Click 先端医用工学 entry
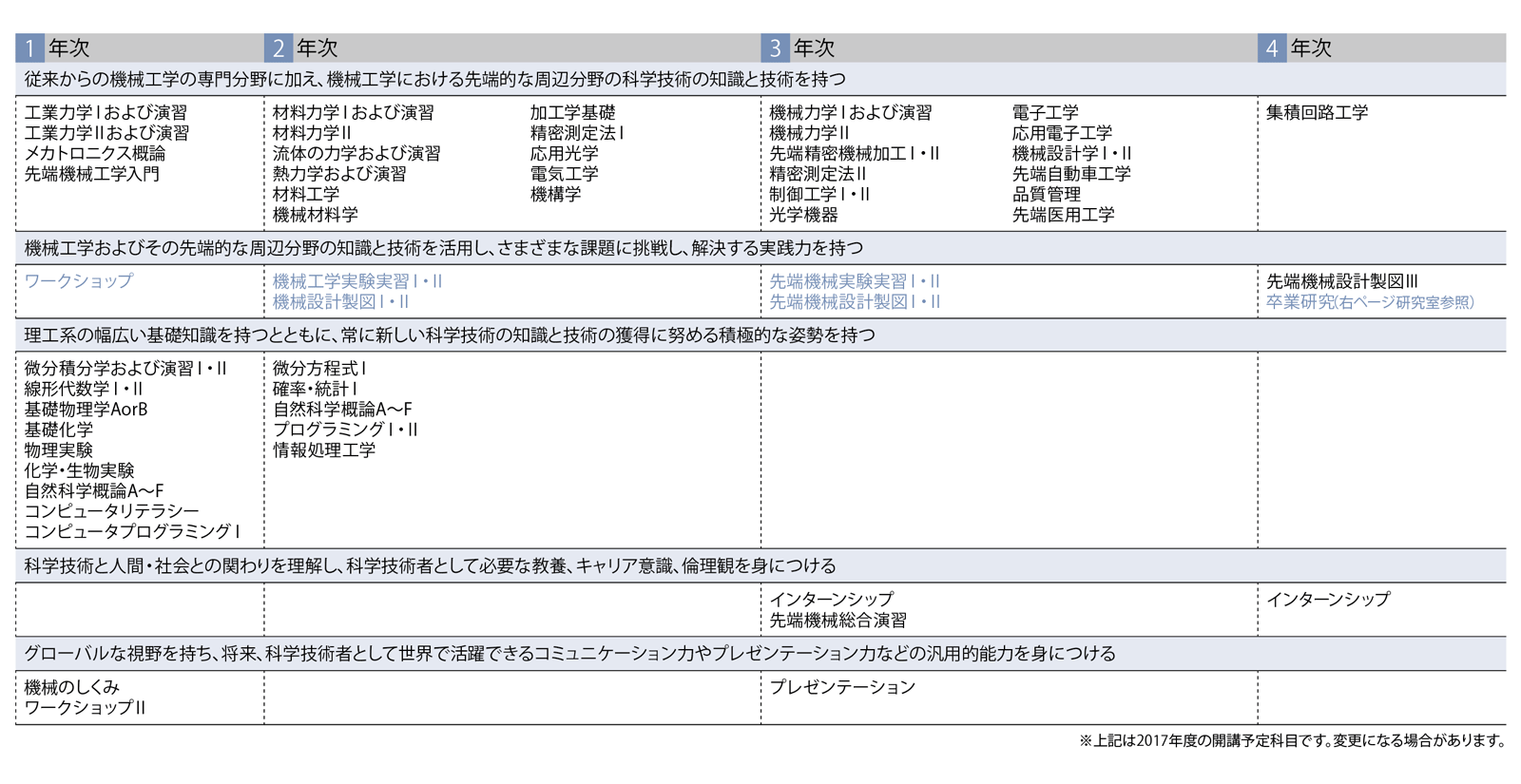The height and width of the screenshot is (784, 1521). pyautogui.click(x=1063, y=215)
